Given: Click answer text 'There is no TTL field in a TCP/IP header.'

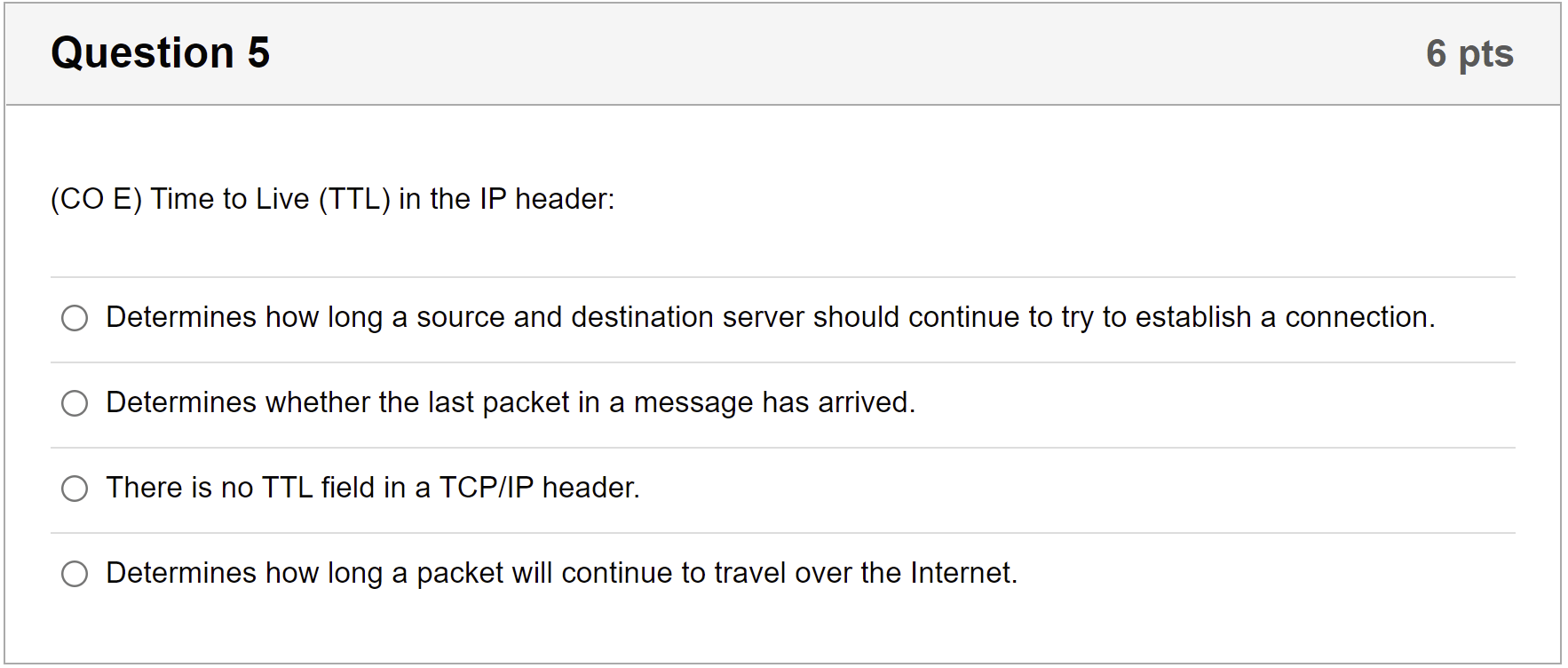Looking at the screenshot, I should (373, 488).
